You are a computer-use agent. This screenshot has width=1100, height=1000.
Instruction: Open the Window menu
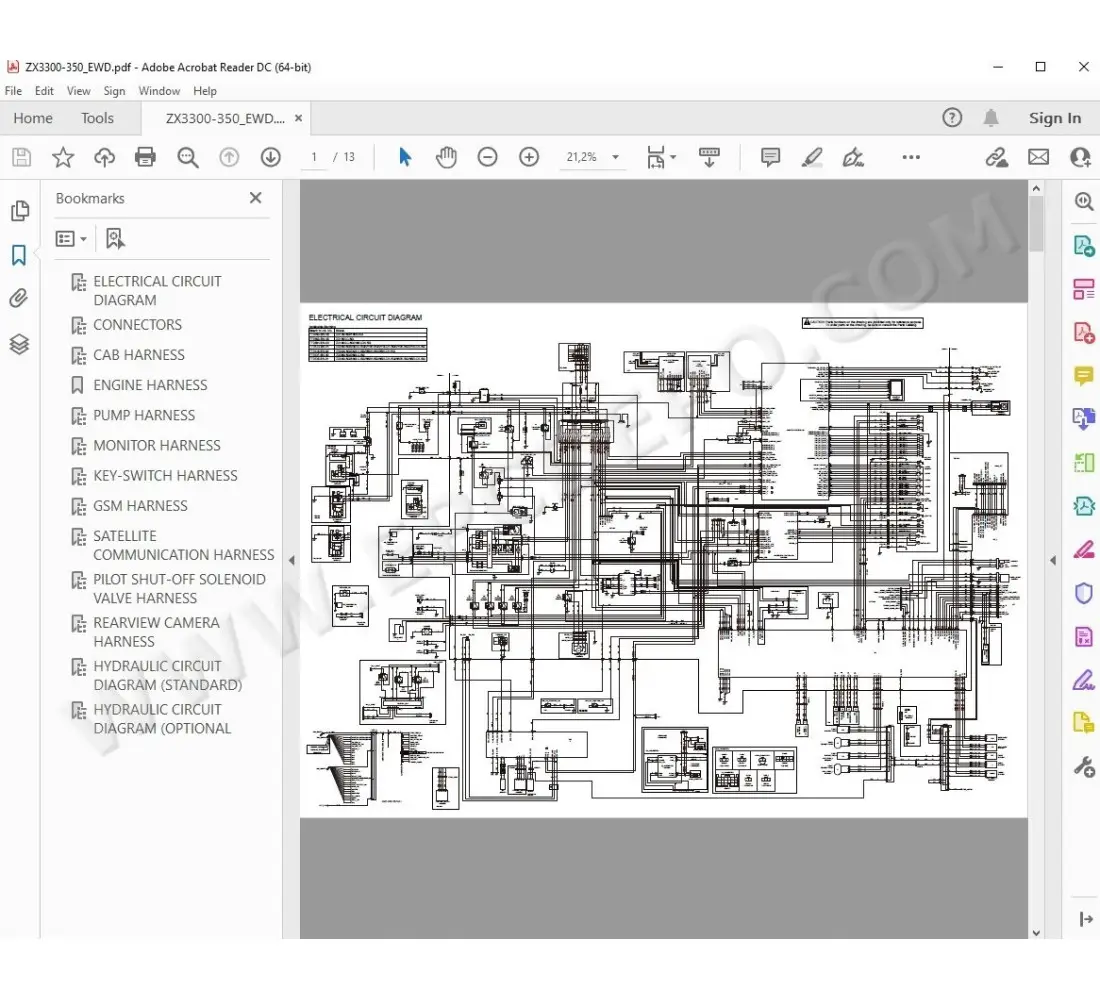pyautogui.click(x=159, y=91)
